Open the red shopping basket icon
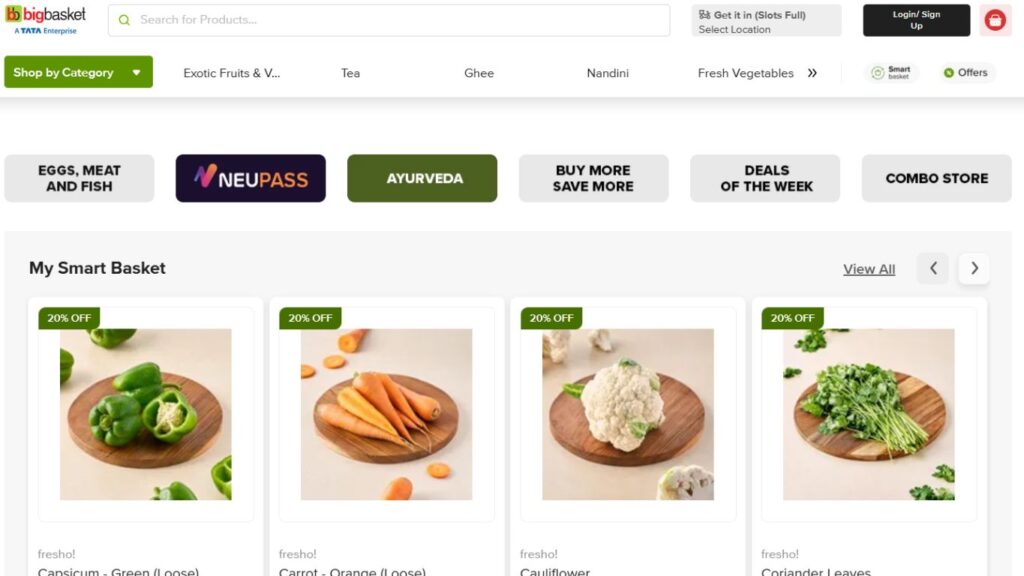The image size is (1024, 576). 995,20
